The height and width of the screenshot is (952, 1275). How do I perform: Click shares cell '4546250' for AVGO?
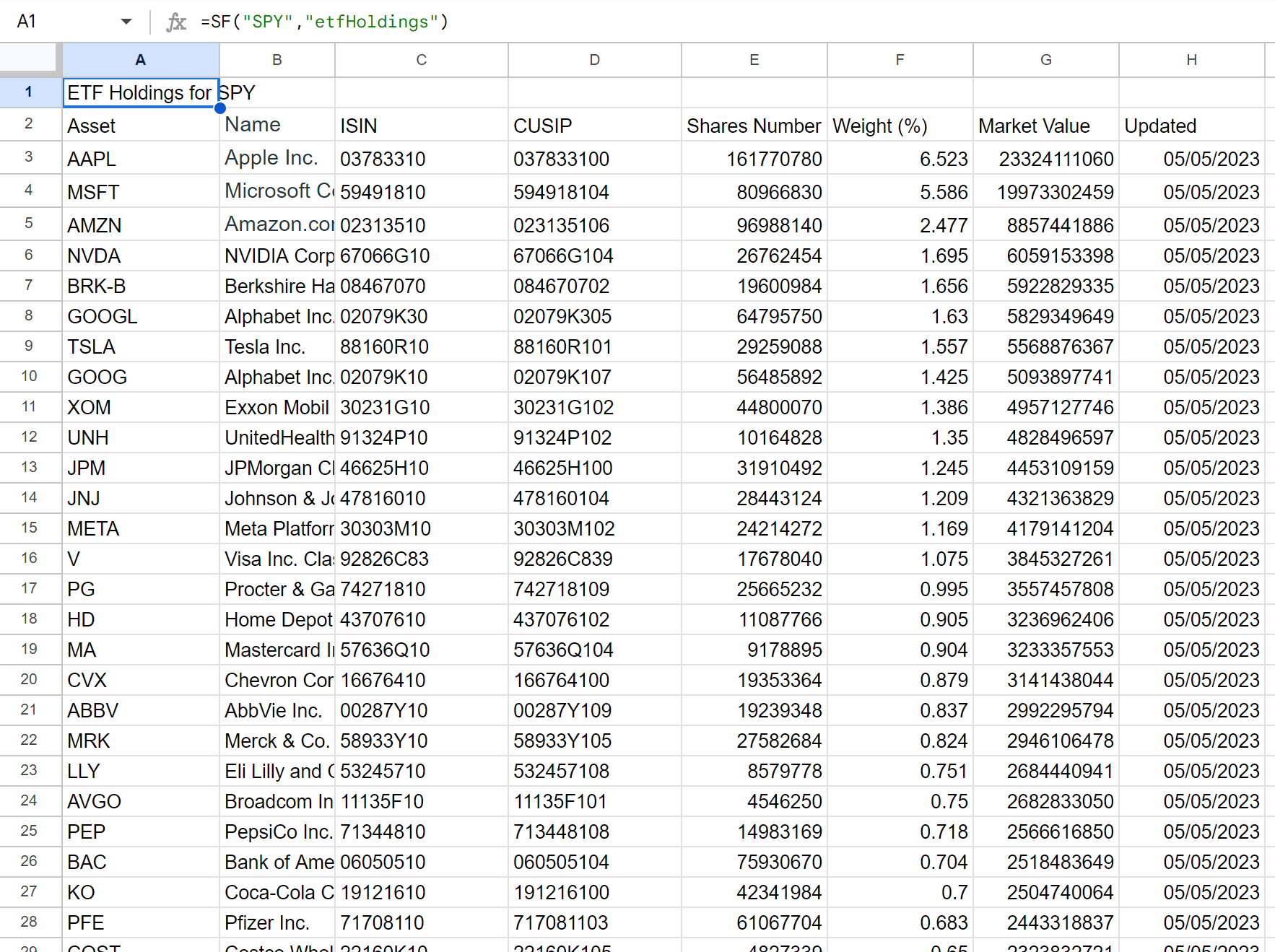click(754, 801)
